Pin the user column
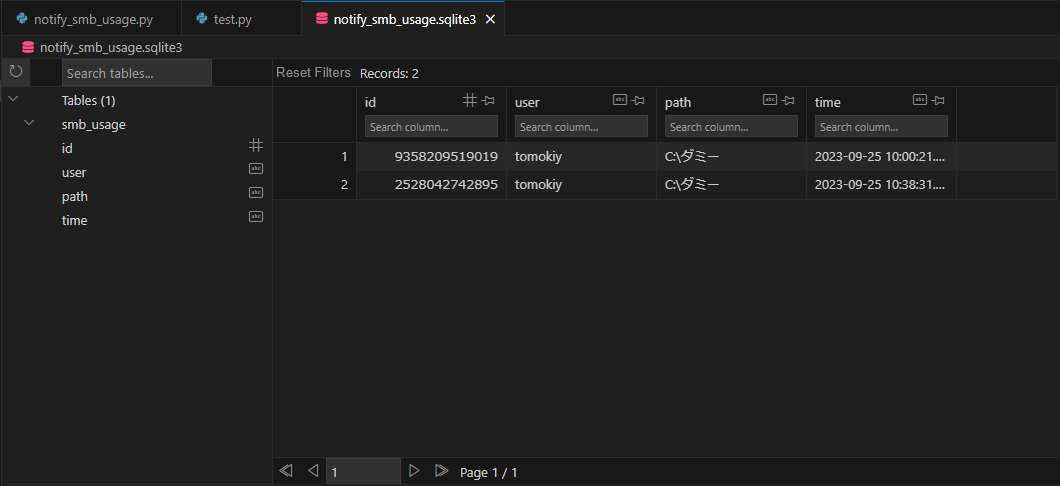1060x486 pixels. coord(639,100)
